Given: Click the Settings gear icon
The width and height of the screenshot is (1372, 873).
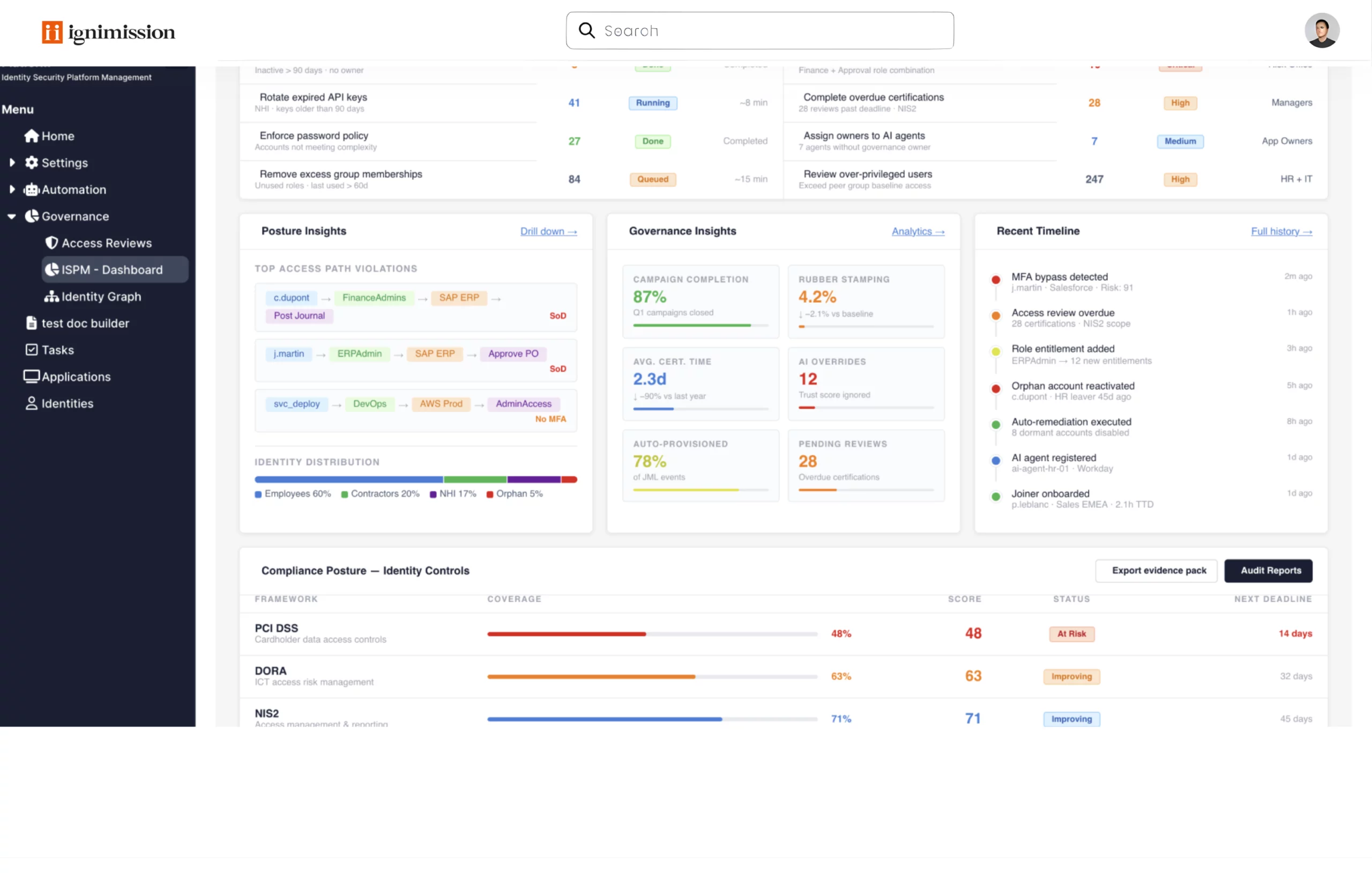Looking at the screenshot, I should pyautogui.click(x=31, y=162).
